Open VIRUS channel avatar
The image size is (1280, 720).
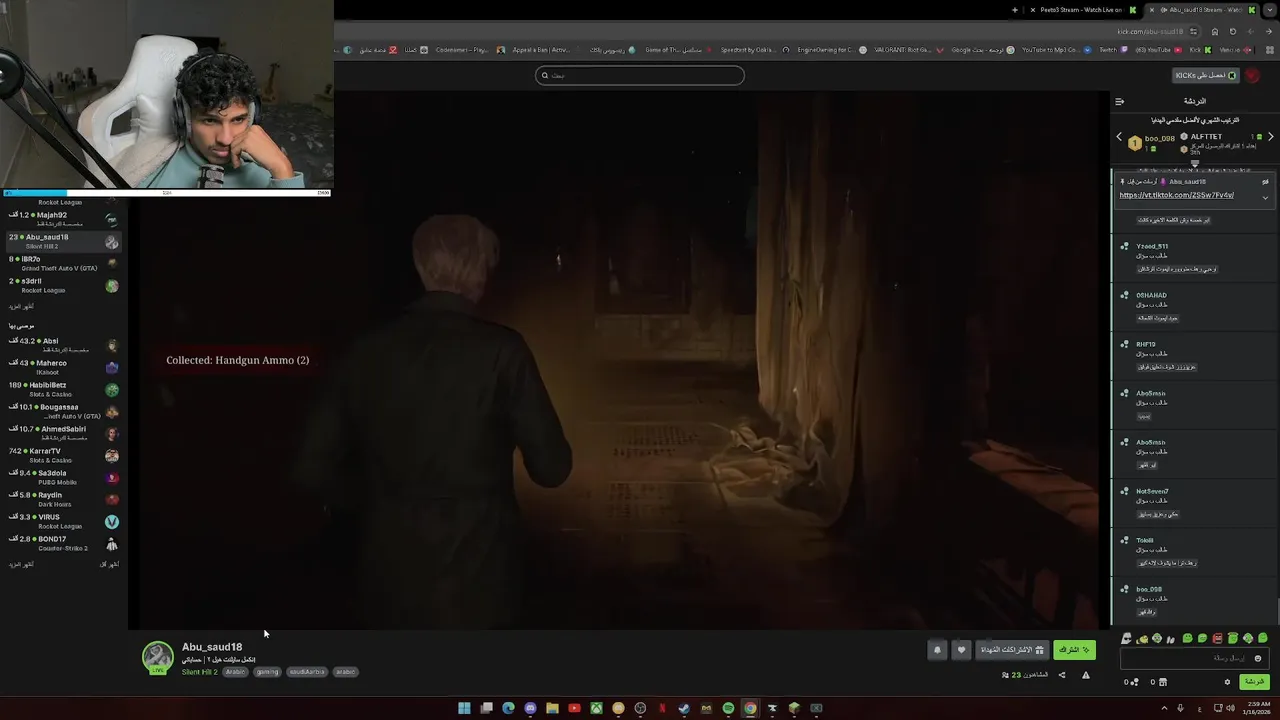(112, 522)
